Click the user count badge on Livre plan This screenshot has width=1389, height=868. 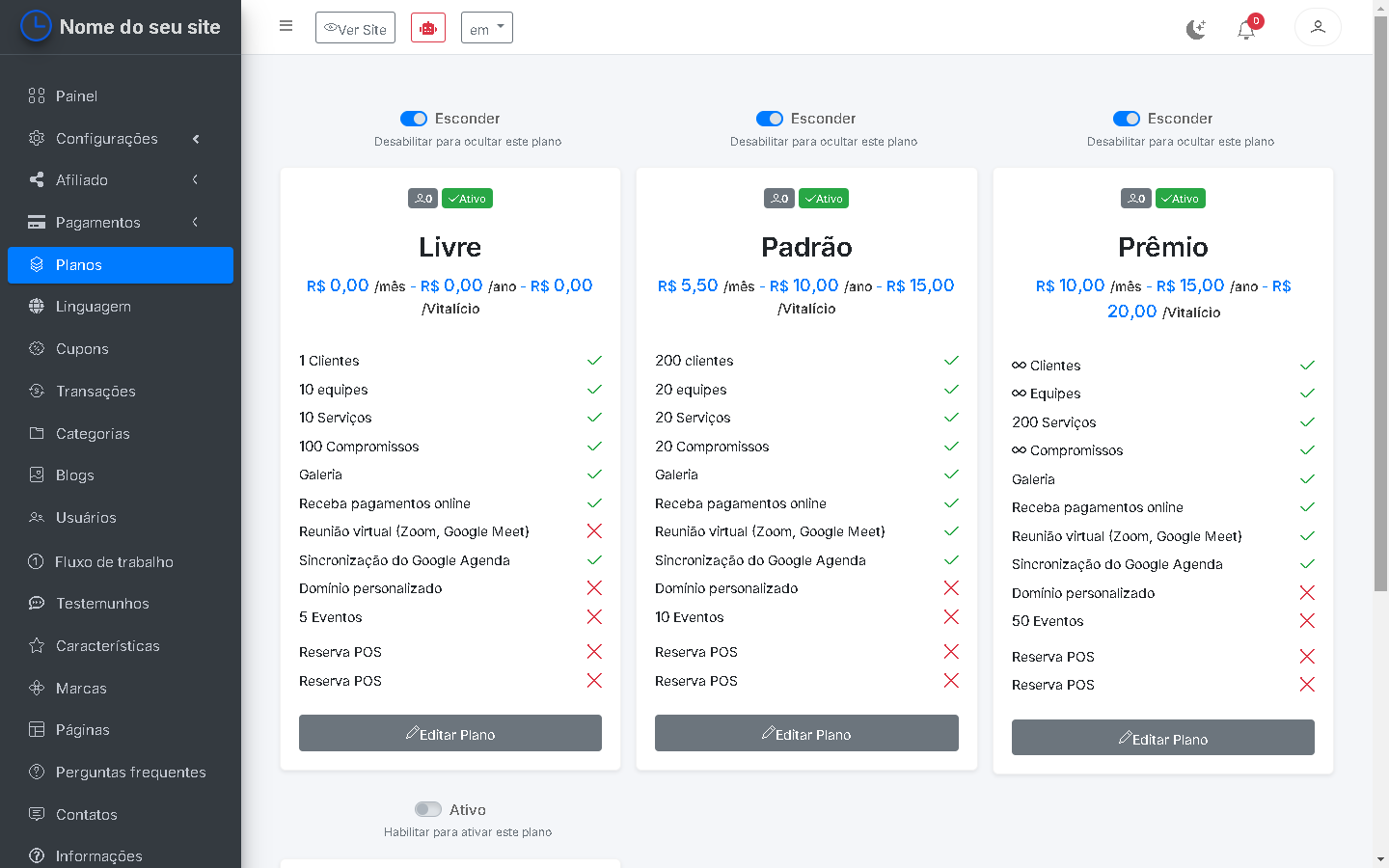pos(422,199)
